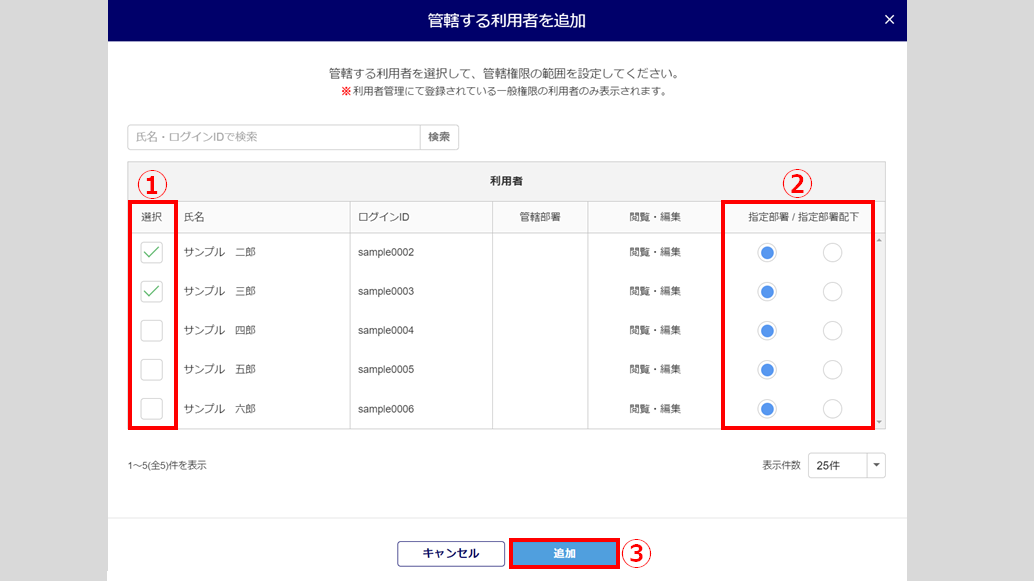The image size is (1034, 581).
Task: Close the 管轄する利用者を追加 dialog with X
Action: pyautogui.click(x=890, y=20)
